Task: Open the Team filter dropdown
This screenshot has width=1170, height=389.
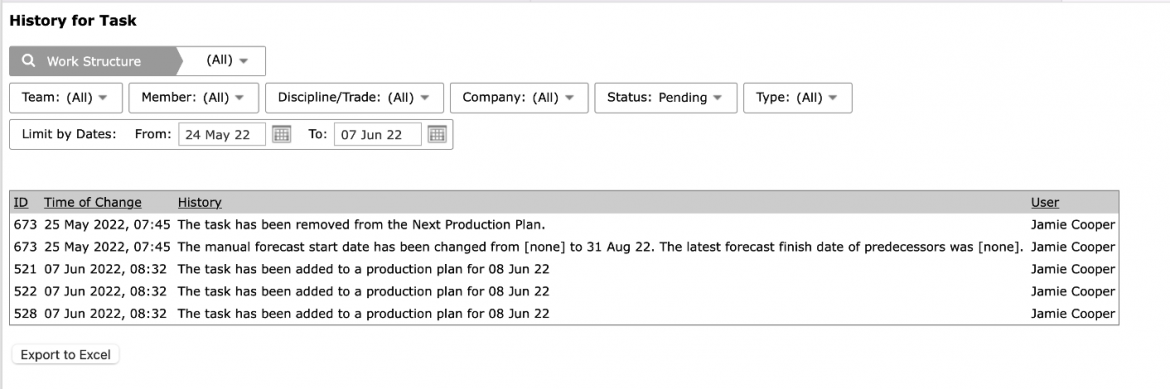Action: [66, 98]
